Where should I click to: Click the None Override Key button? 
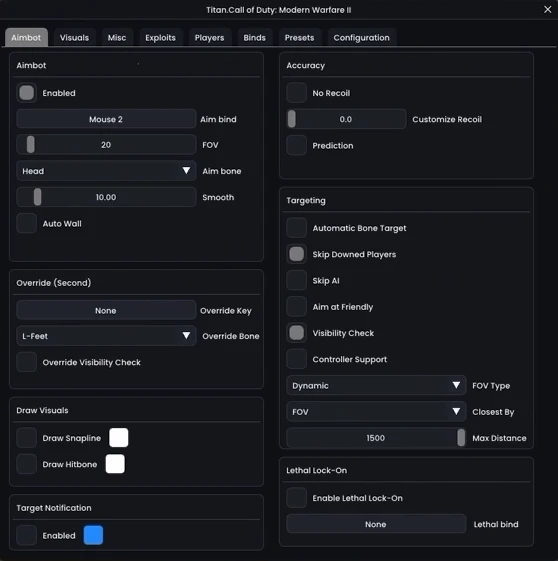coord(106,310)
